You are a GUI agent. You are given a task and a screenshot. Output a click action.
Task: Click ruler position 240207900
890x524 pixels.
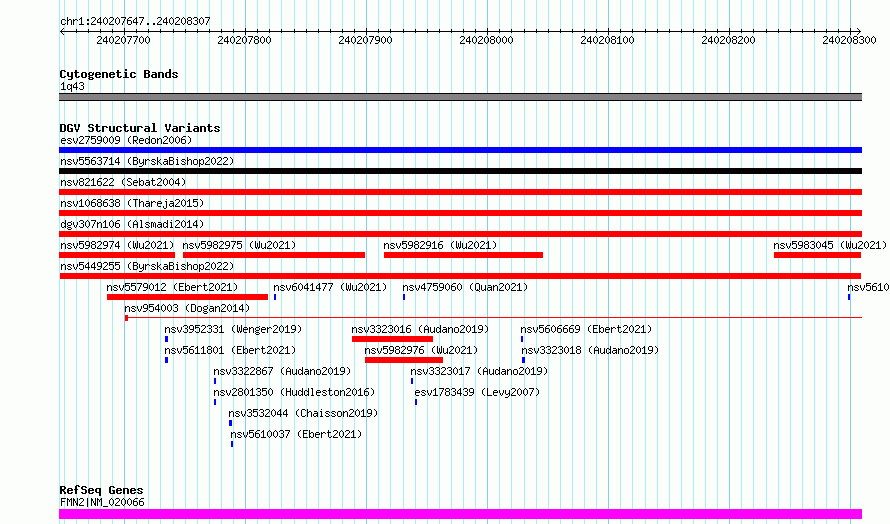click(x=365, y=40)
